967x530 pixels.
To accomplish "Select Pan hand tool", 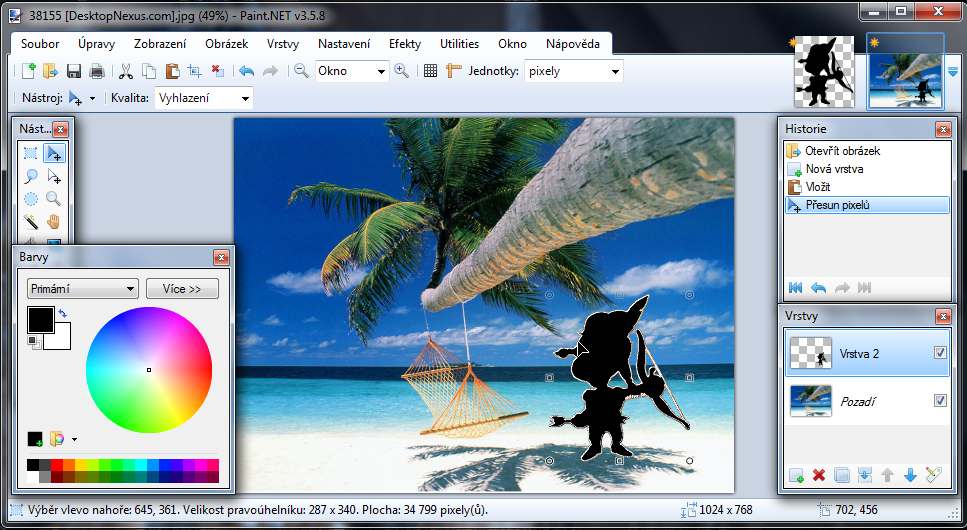I will [x=54, y=221].
